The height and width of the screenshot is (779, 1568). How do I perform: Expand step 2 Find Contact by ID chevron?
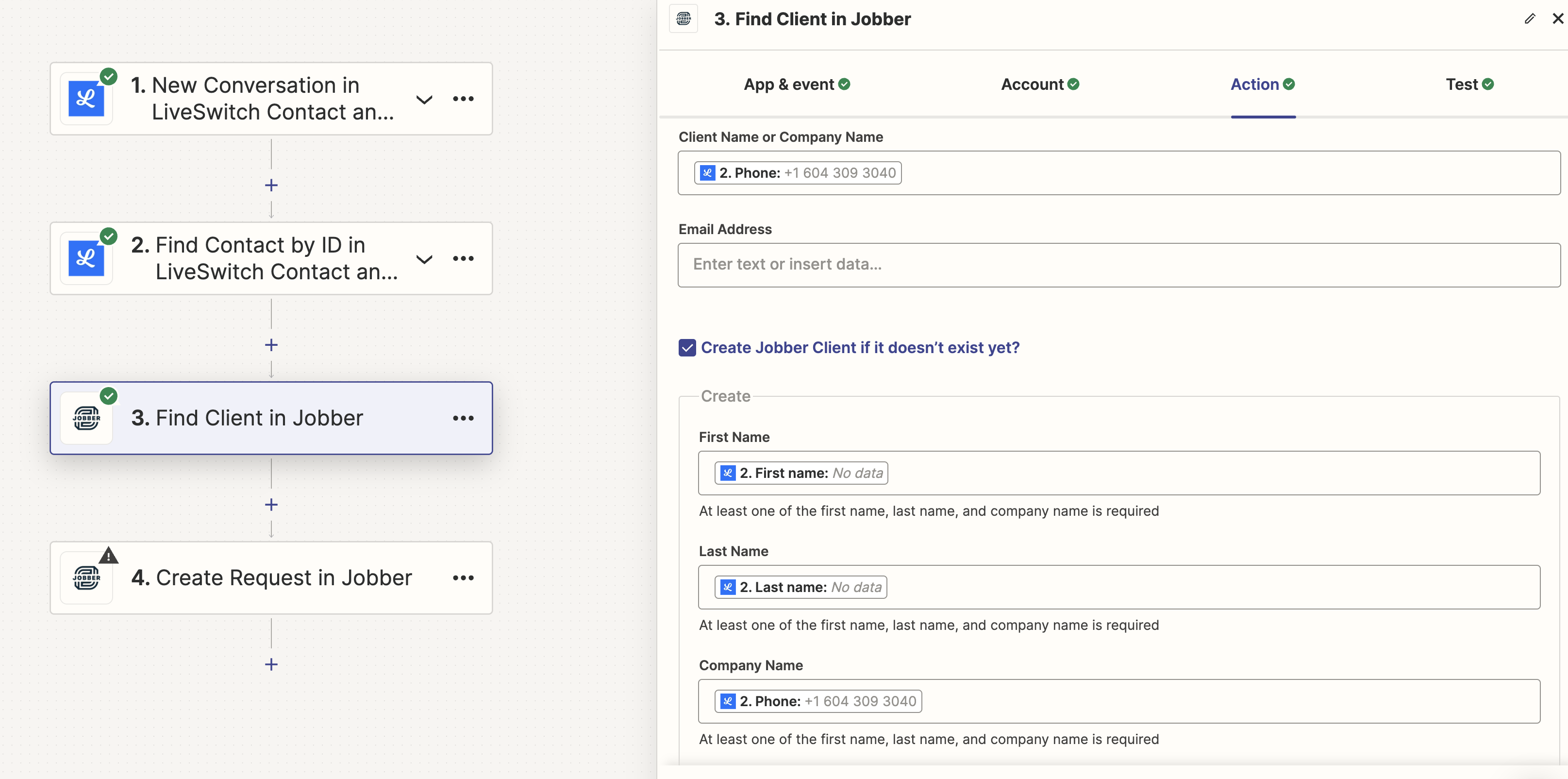[424, 259]
